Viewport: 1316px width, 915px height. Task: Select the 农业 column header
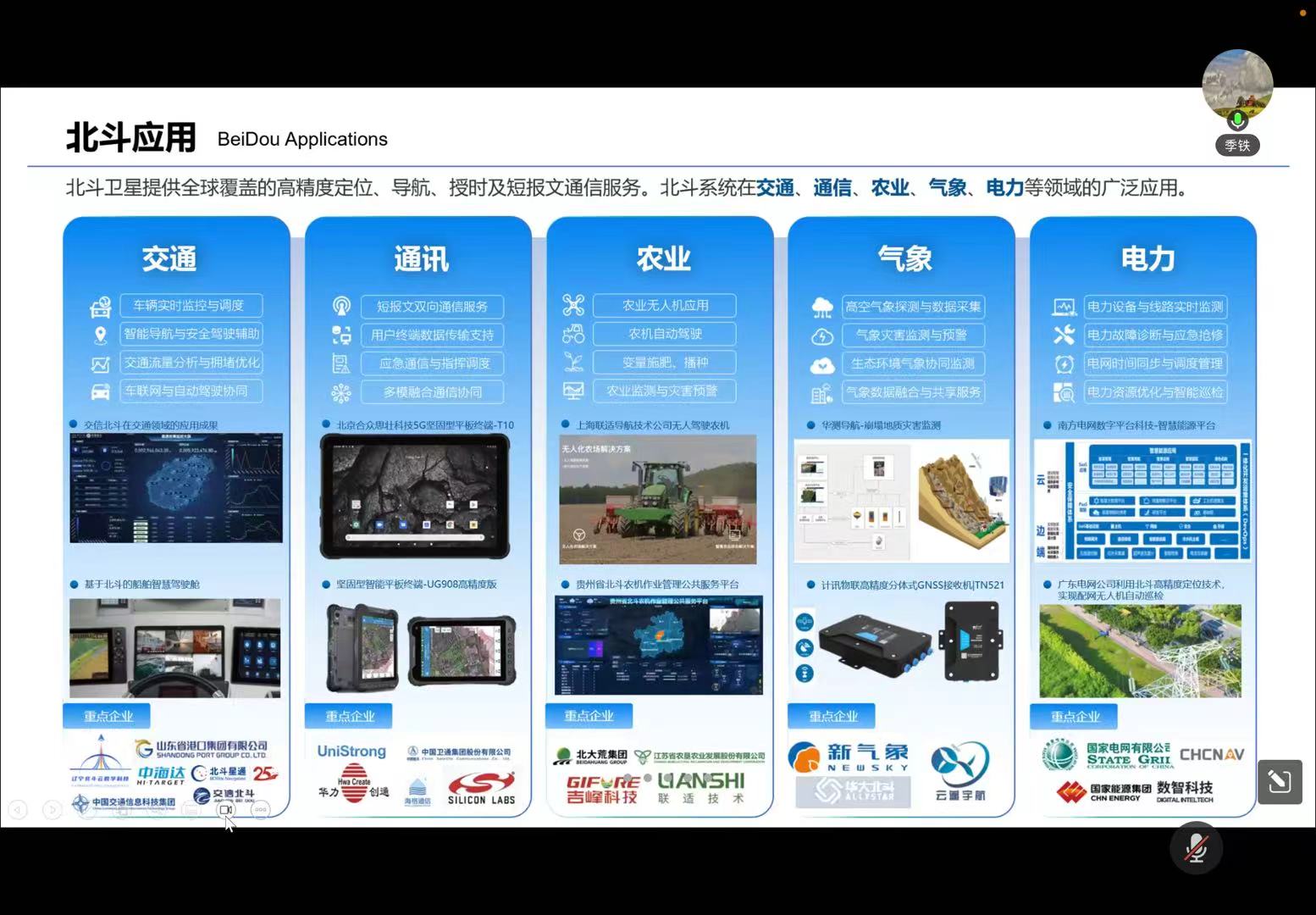[663, 258]
